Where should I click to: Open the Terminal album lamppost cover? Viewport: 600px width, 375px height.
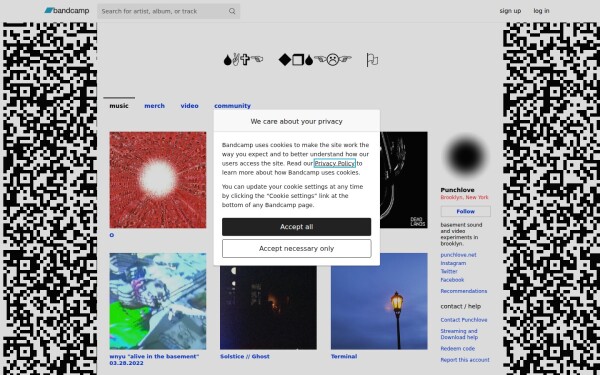pos(379,301)
